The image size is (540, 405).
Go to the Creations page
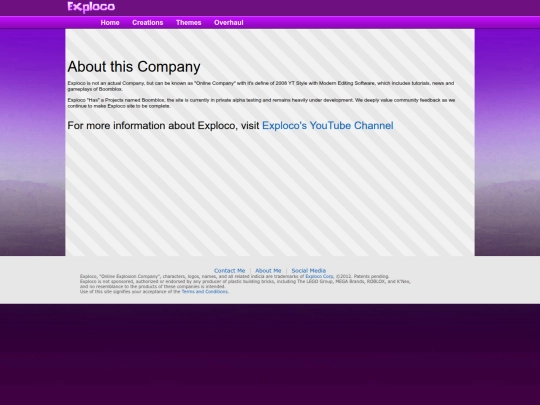147,23
